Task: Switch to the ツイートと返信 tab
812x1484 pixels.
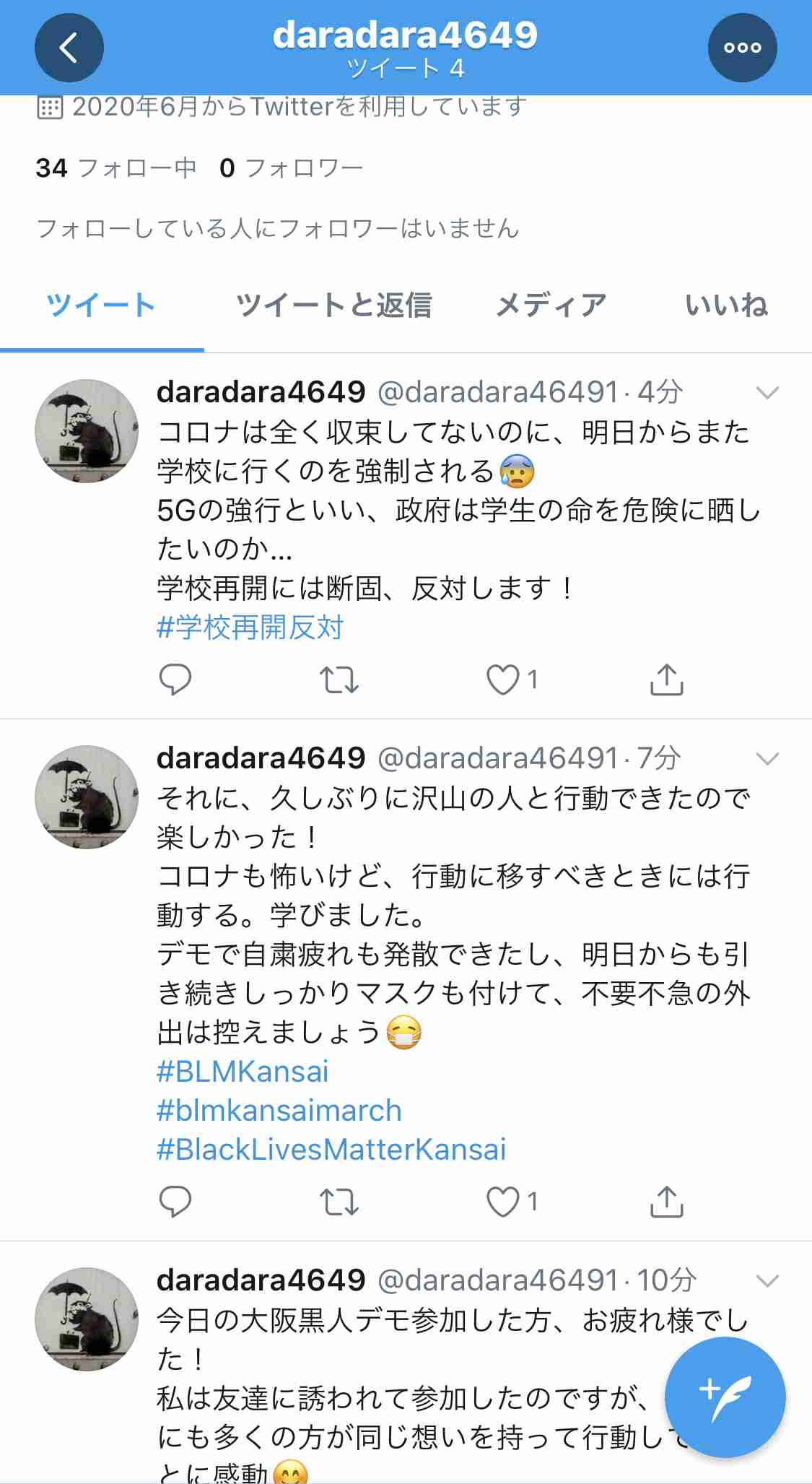Action: [x=333, y=305]
